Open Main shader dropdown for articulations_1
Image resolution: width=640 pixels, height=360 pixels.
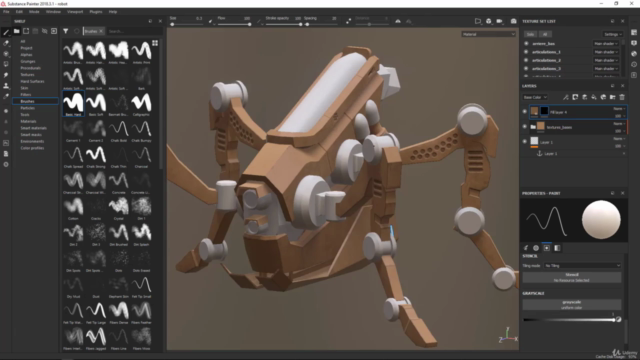pyautogui.click(x=606, y=52)
